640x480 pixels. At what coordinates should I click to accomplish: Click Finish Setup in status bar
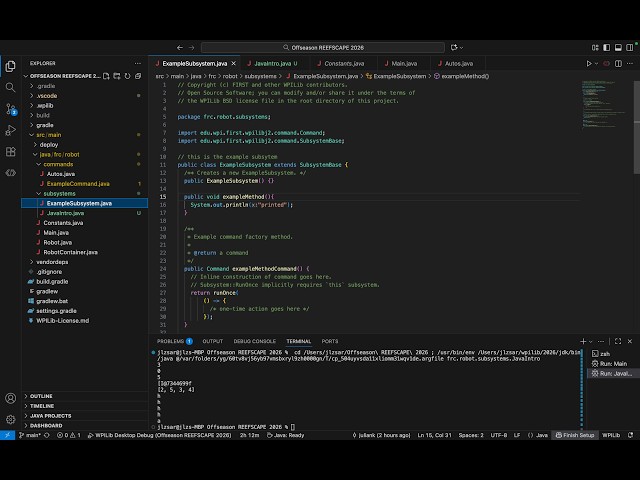(575, 435)
